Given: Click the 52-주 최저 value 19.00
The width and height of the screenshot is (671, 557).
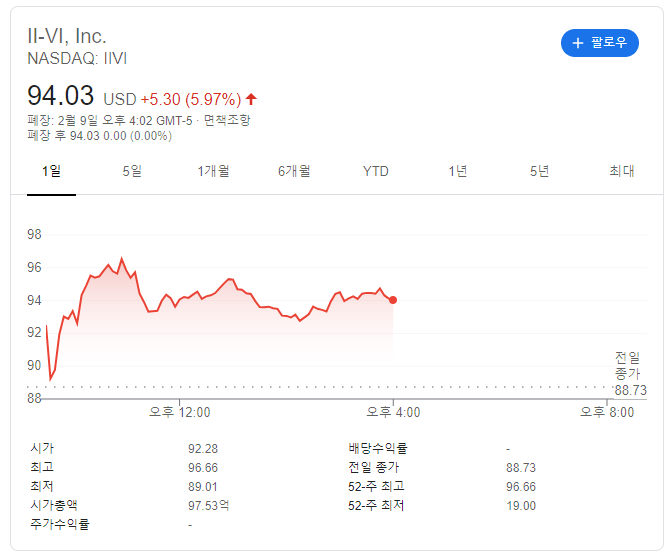Looking at the screenshot, I should (521, 506).
